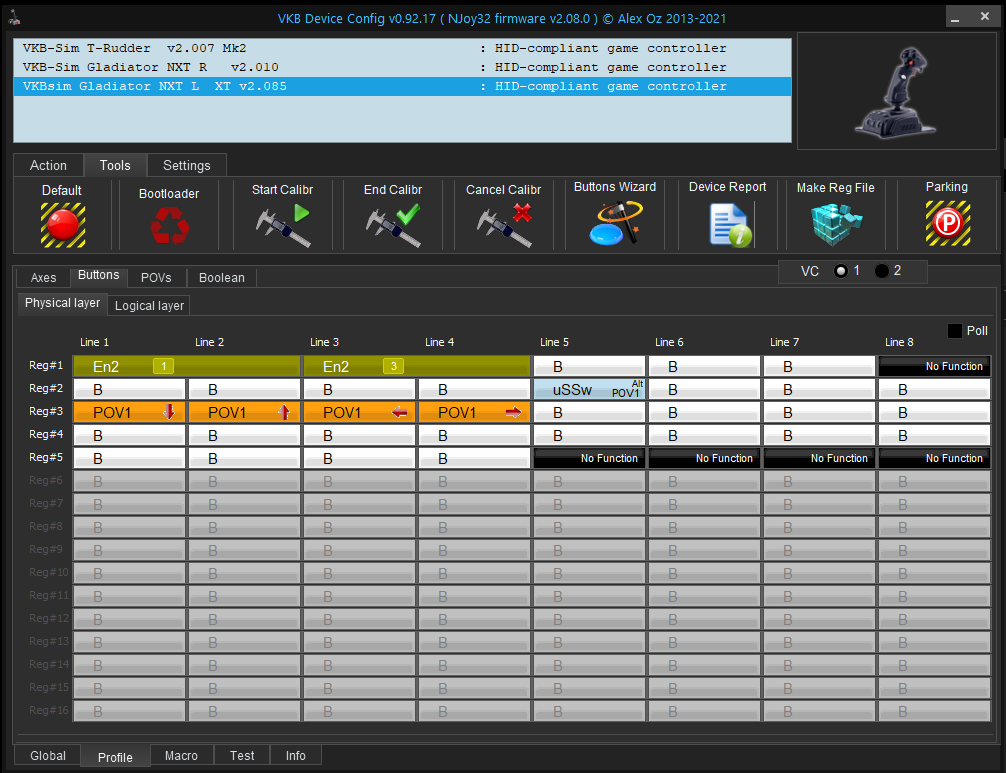This screenshot has height=773, width=1006.
Task: Switch to the Tools tab
Action: tap(115, 166)
